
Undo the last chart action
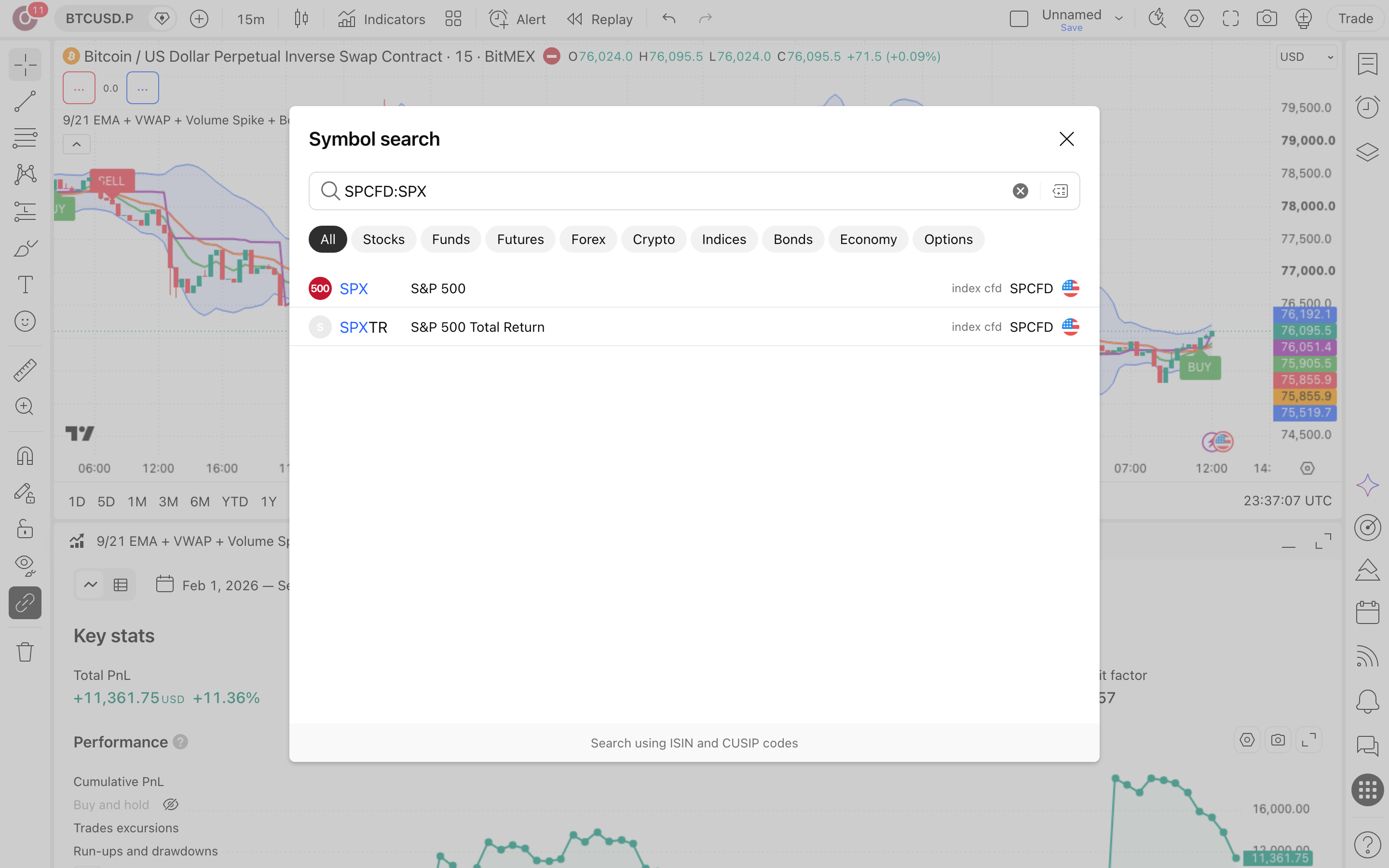point(668,19)
